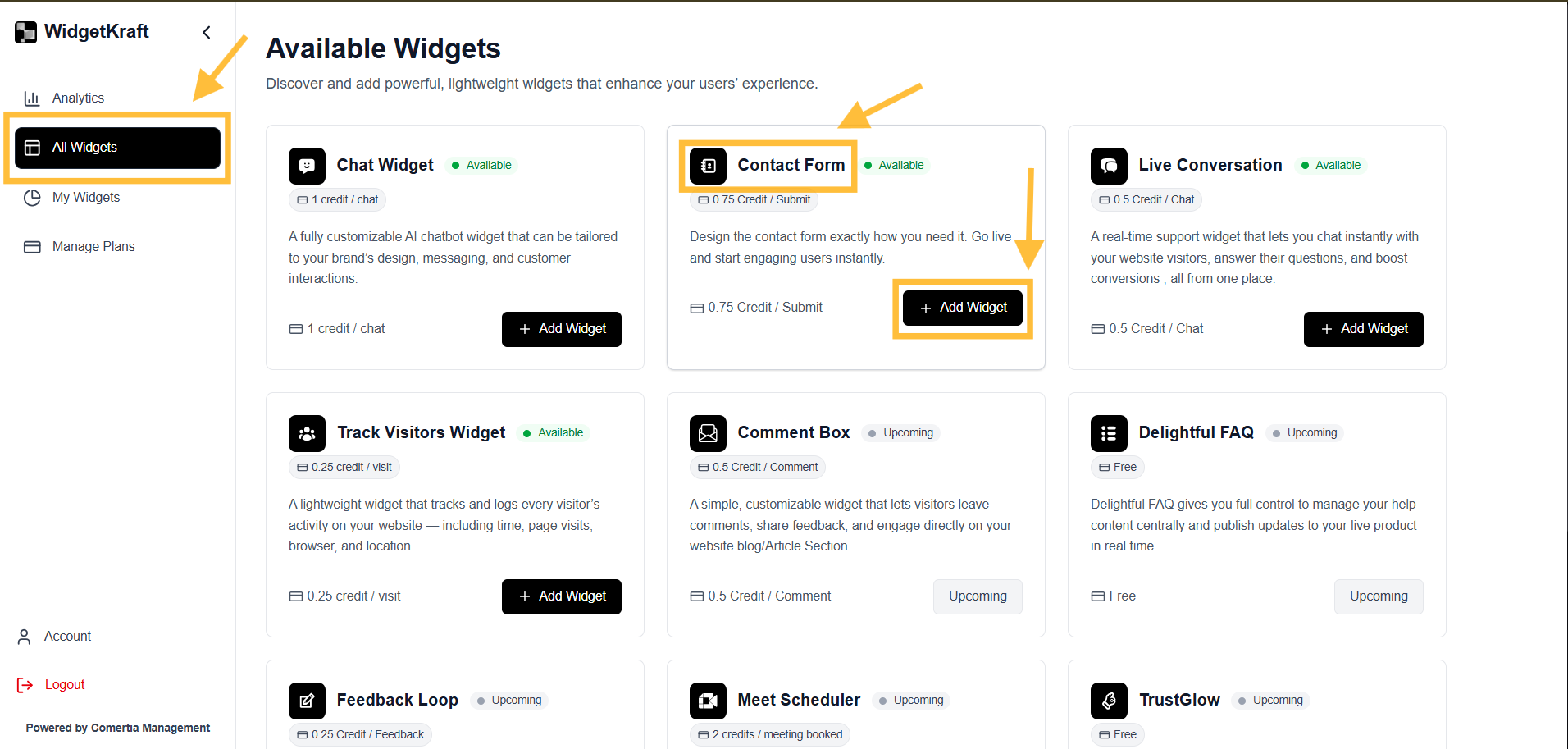Viewport: 1568px width, 749px height.
Task: Click the Upcoming badge on Comment Box
Action: pos(900,432)
